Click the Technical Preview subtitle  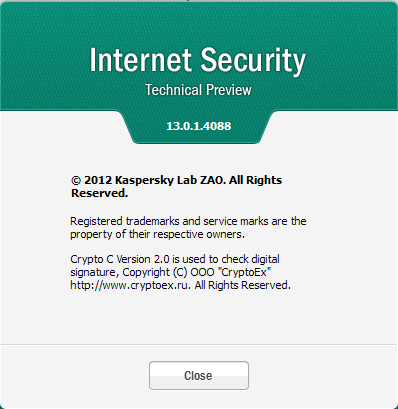tap(198, 90)
